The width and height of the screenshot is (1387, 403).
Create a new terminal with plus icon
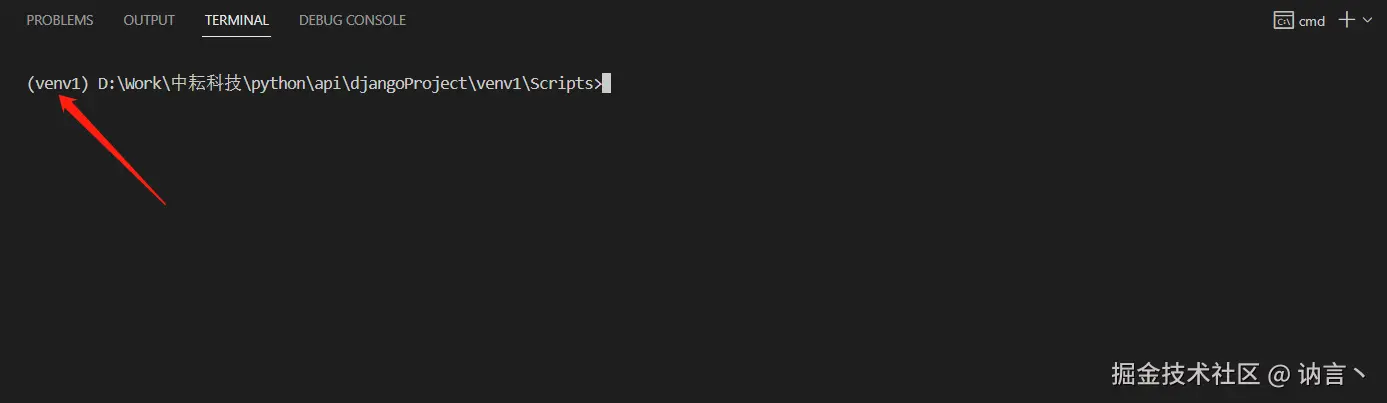point(1346,20)
